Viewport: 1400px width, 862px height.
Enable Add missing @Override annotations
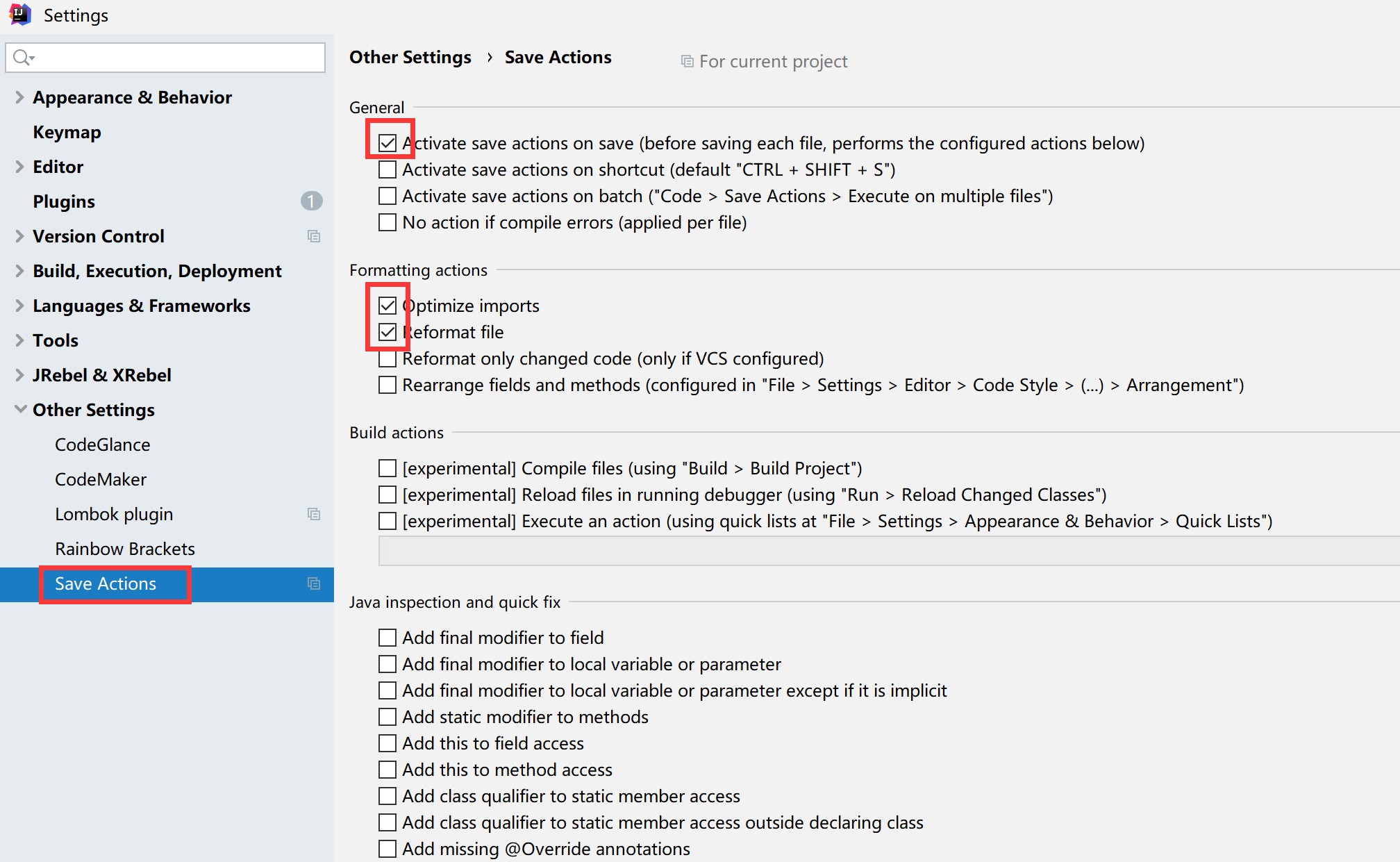tap(387, 849)
